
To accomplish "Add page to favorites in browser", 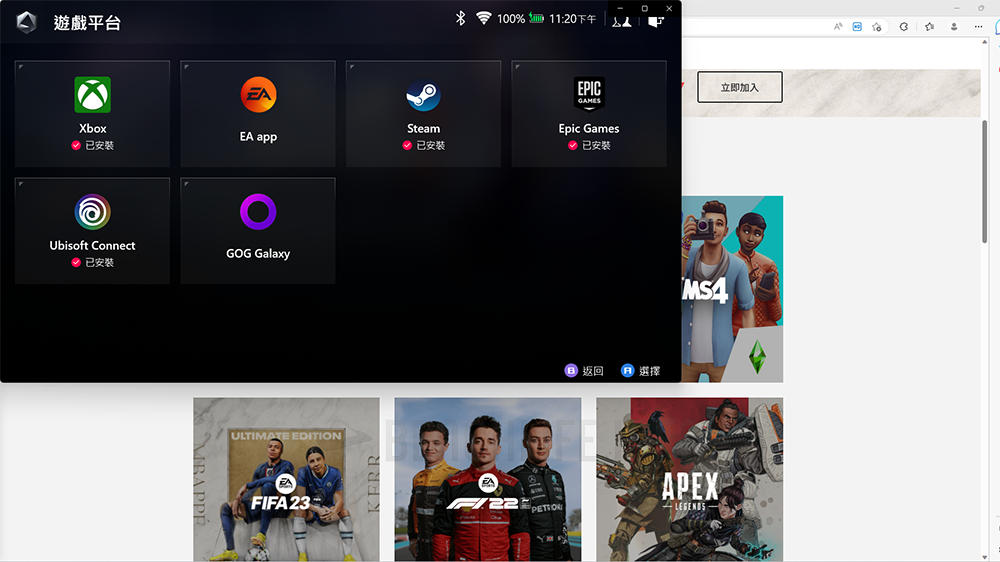I will click(877, 27).
